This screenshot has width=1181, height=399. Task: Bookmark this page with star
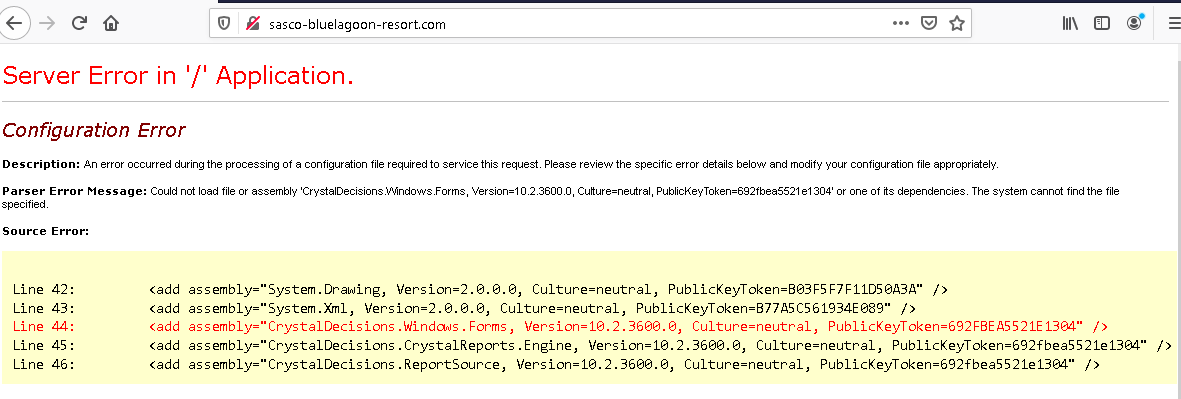click(957, 23)
